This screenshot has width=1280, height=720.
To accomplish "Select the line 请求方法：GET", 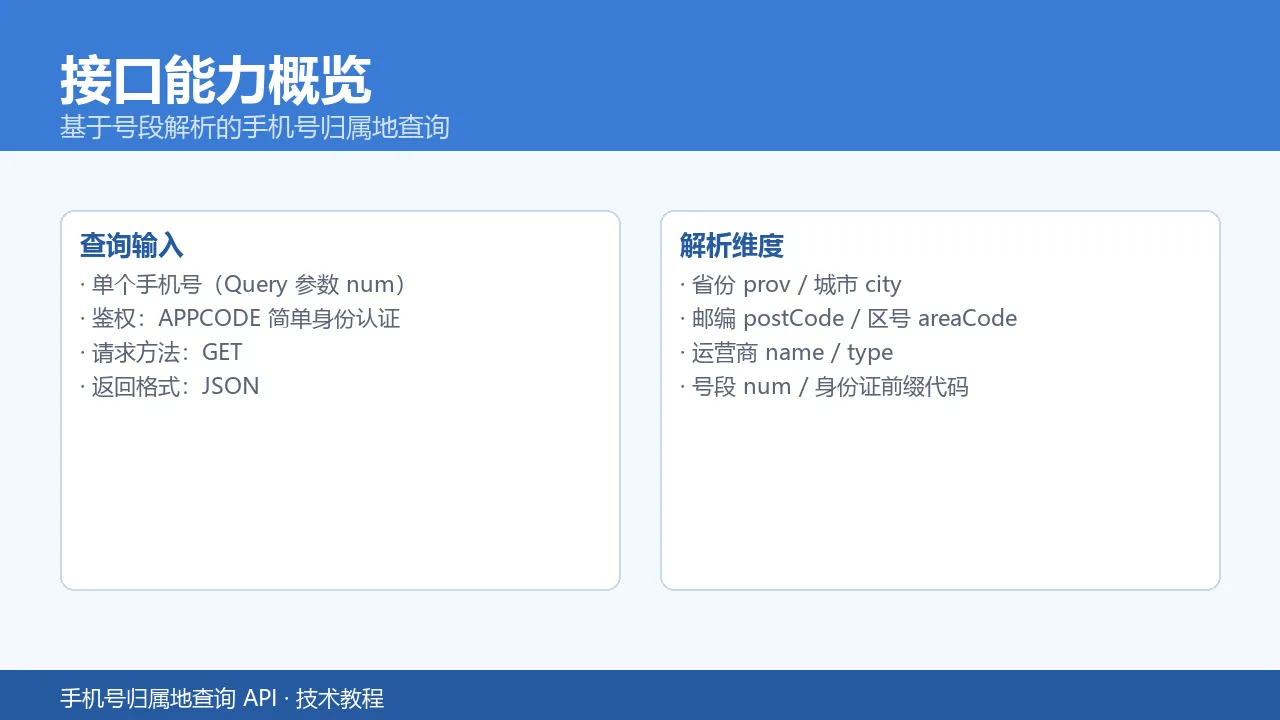I will (x=161, y=353).
